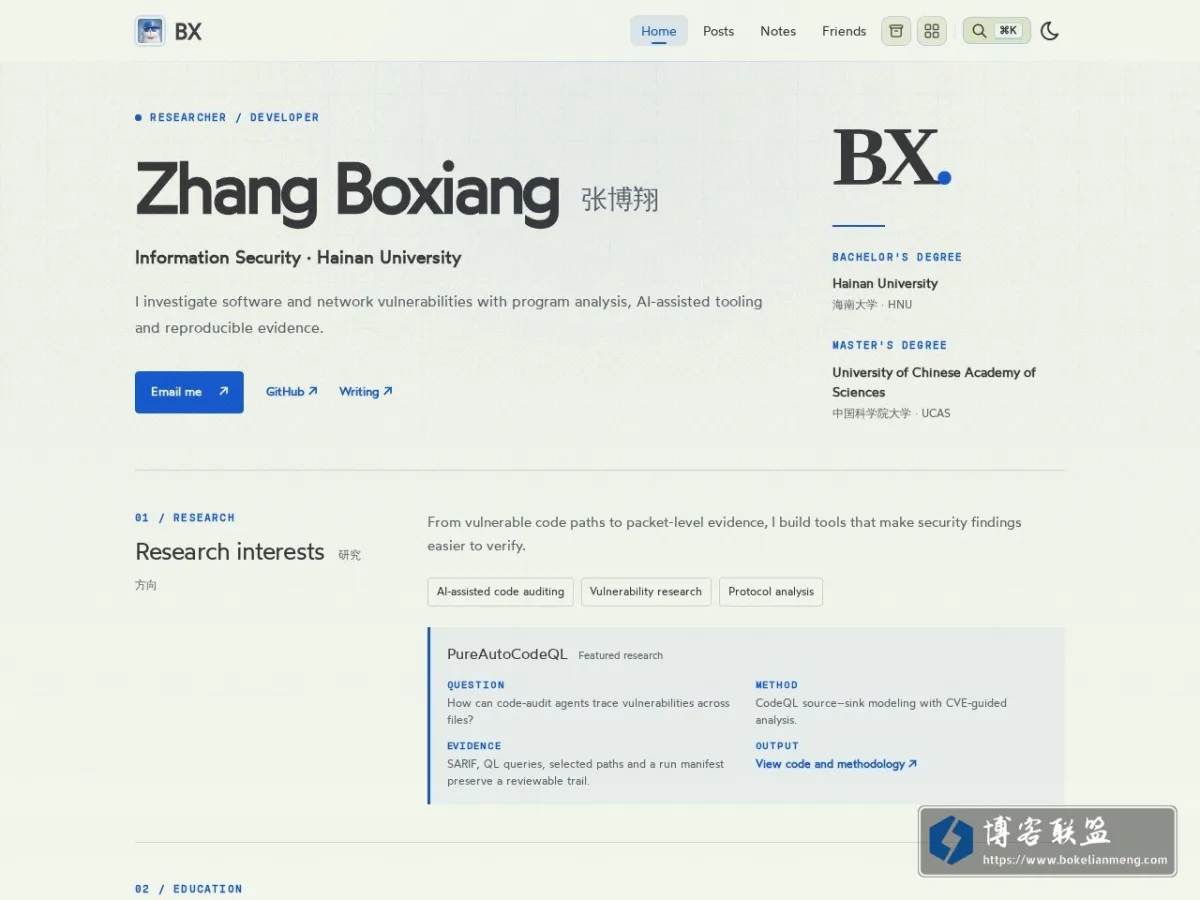The height and width of the screenshot is (900, 1200).
Task: Open the grid categories icon button
Action: 932,31
